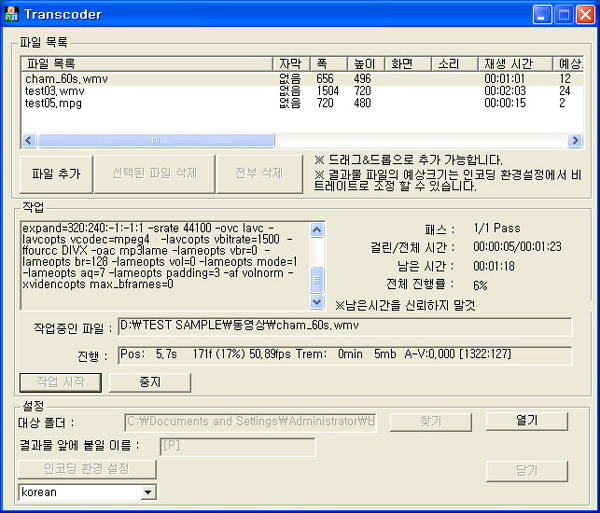Select the test05.mpg file row

(302, 103)
